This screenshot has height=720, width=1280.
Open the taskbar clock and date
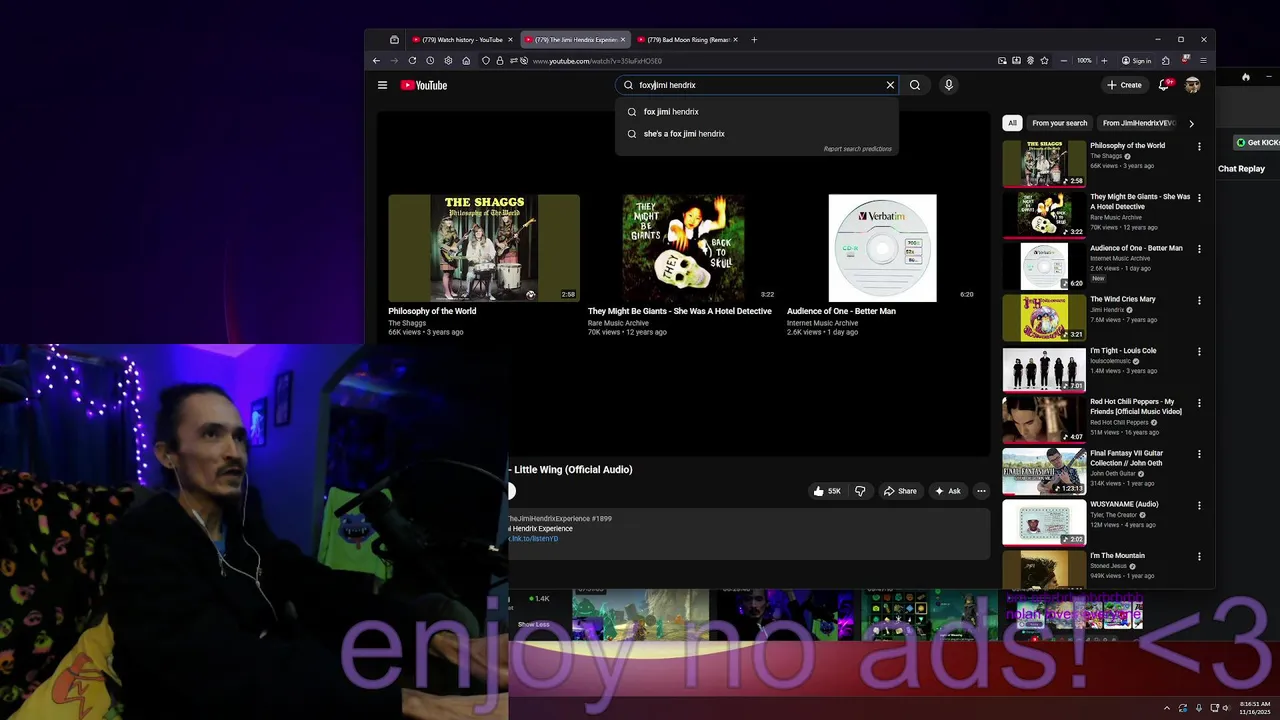pos(1254,708)
